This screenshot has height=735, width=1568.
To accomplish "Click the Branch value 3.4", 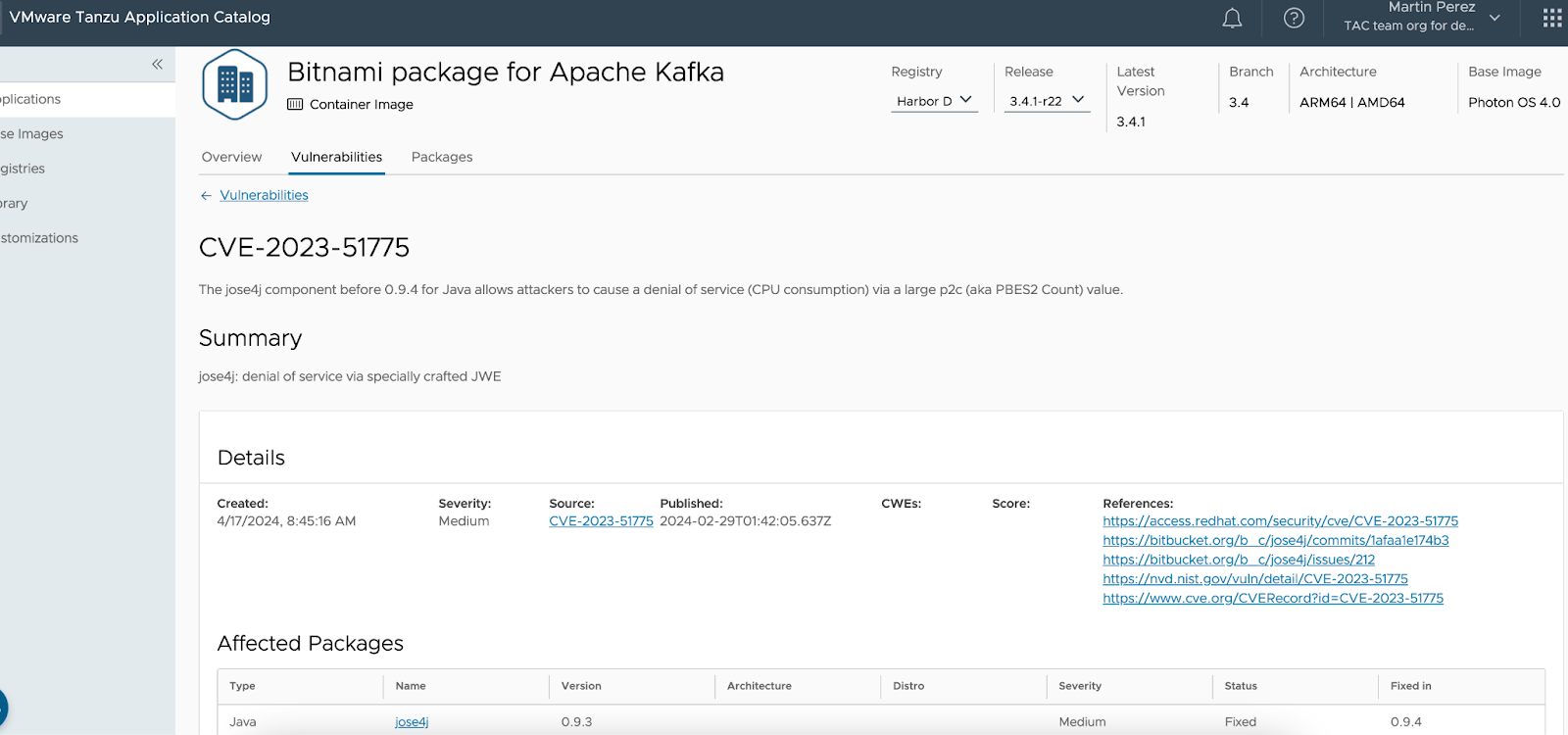I will click(1239, 102).
